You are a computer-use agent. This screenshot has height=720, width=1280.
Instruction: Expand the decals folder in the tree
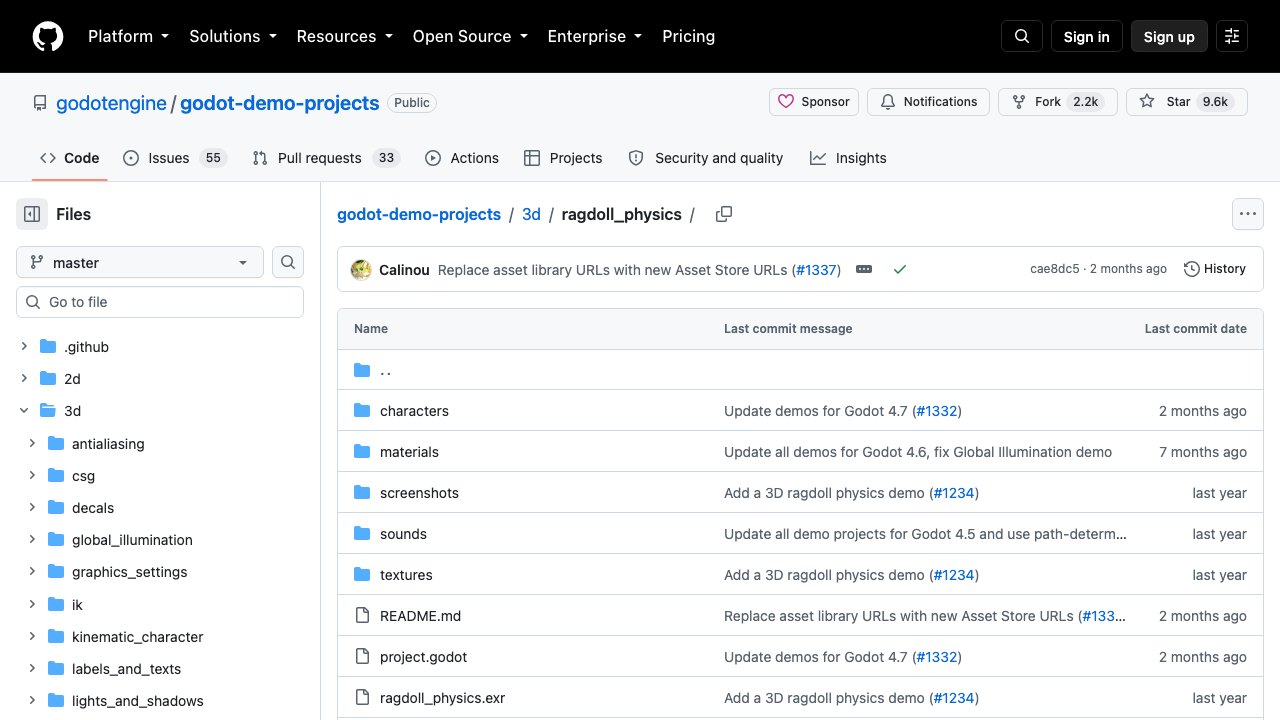coord(32,508)
